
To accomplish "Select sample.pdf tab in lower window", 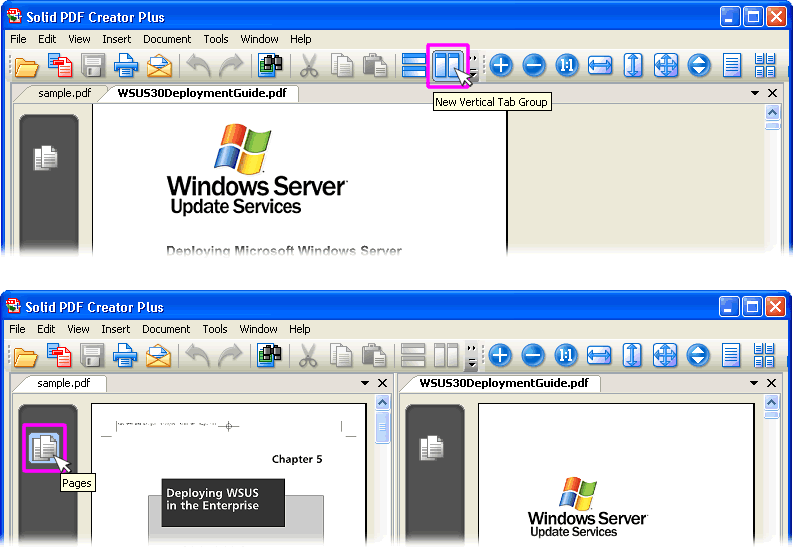I will [63, 383].
